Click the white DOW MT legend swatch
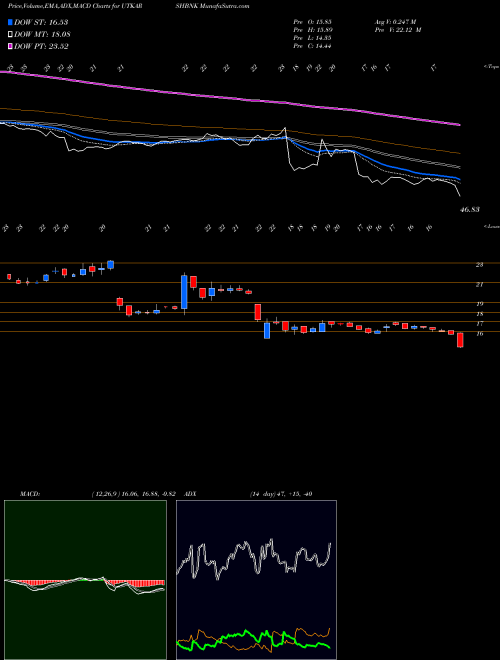 [x=10, y=34]
